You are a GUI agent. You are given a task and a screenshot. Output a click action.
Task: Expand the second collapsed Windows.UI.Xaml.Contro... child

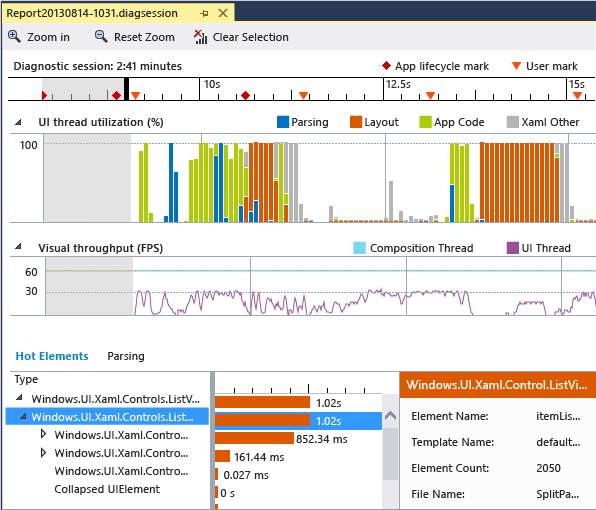(43, 453)
